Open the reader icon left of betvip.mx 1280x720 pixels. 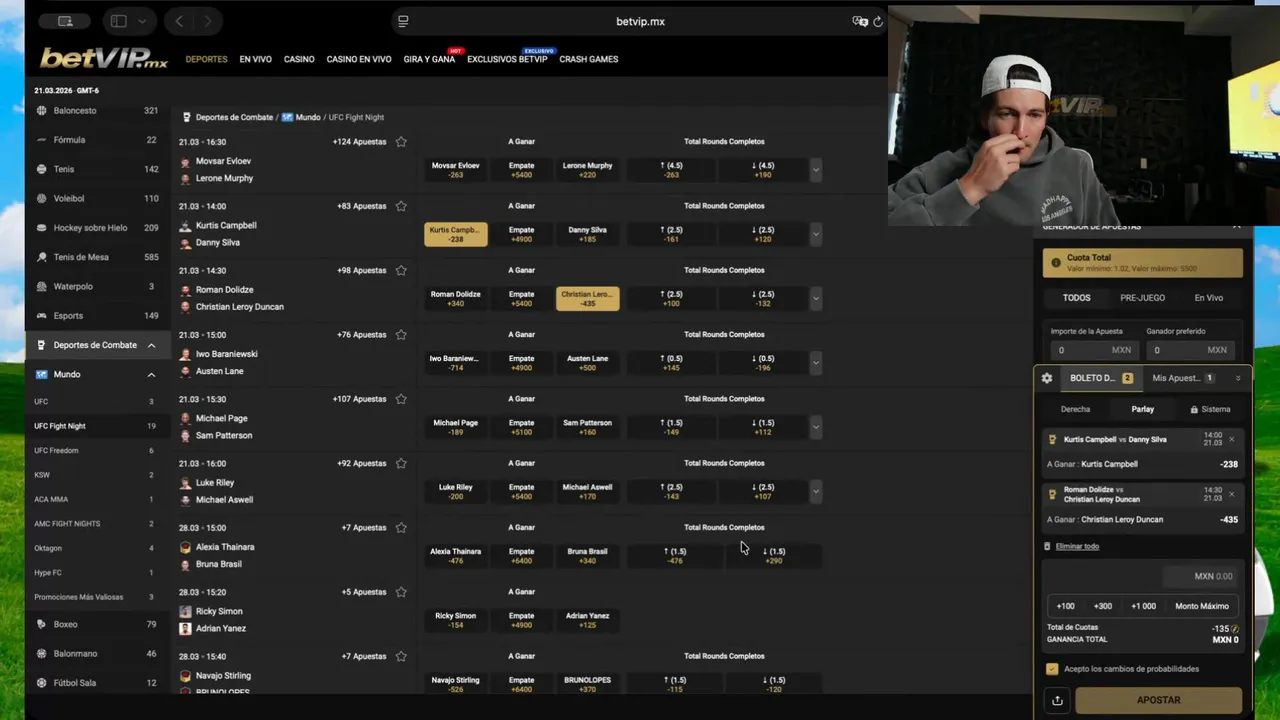[x=403, y=21]
